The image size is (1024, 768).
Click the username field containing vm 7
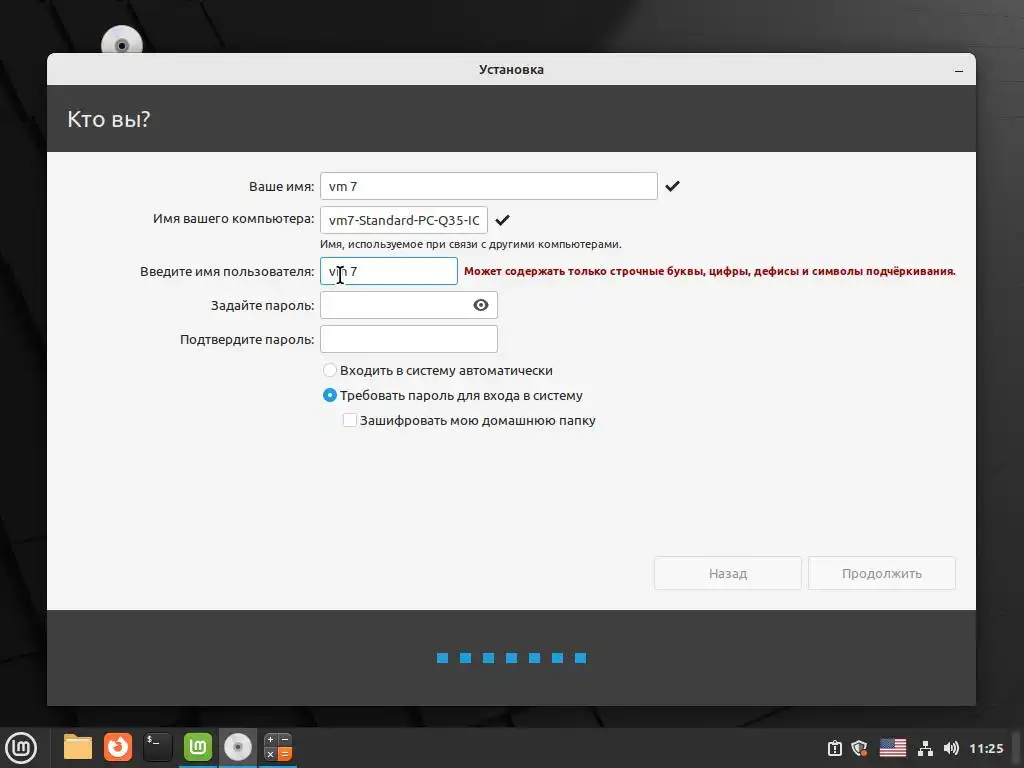click(389, 271)
